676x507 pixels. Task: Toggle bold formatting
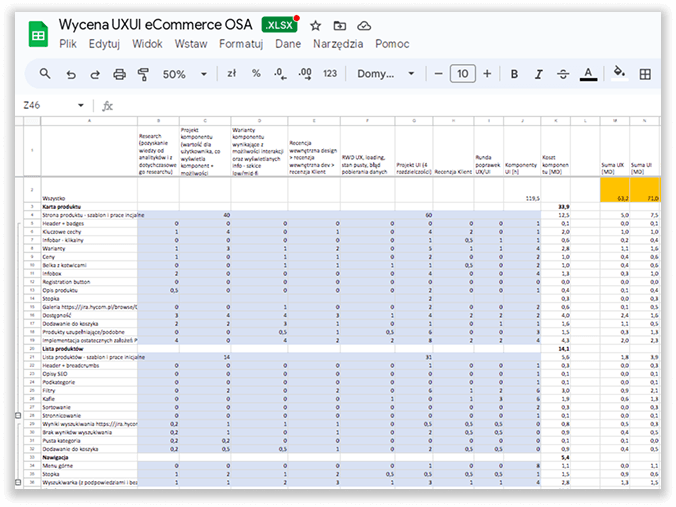514,74
